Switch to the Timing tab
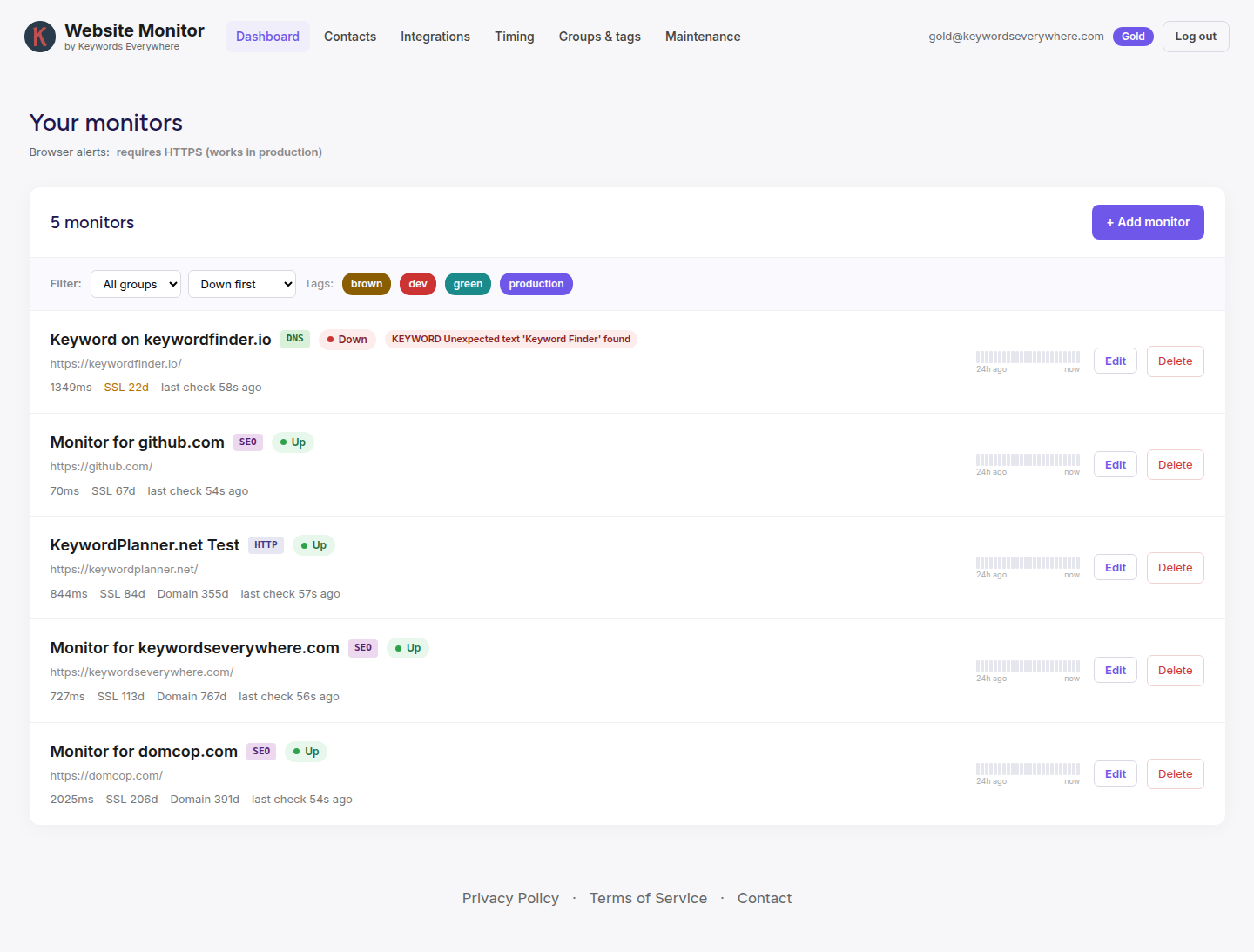1254x952 pixels. [x=515, y=37]
